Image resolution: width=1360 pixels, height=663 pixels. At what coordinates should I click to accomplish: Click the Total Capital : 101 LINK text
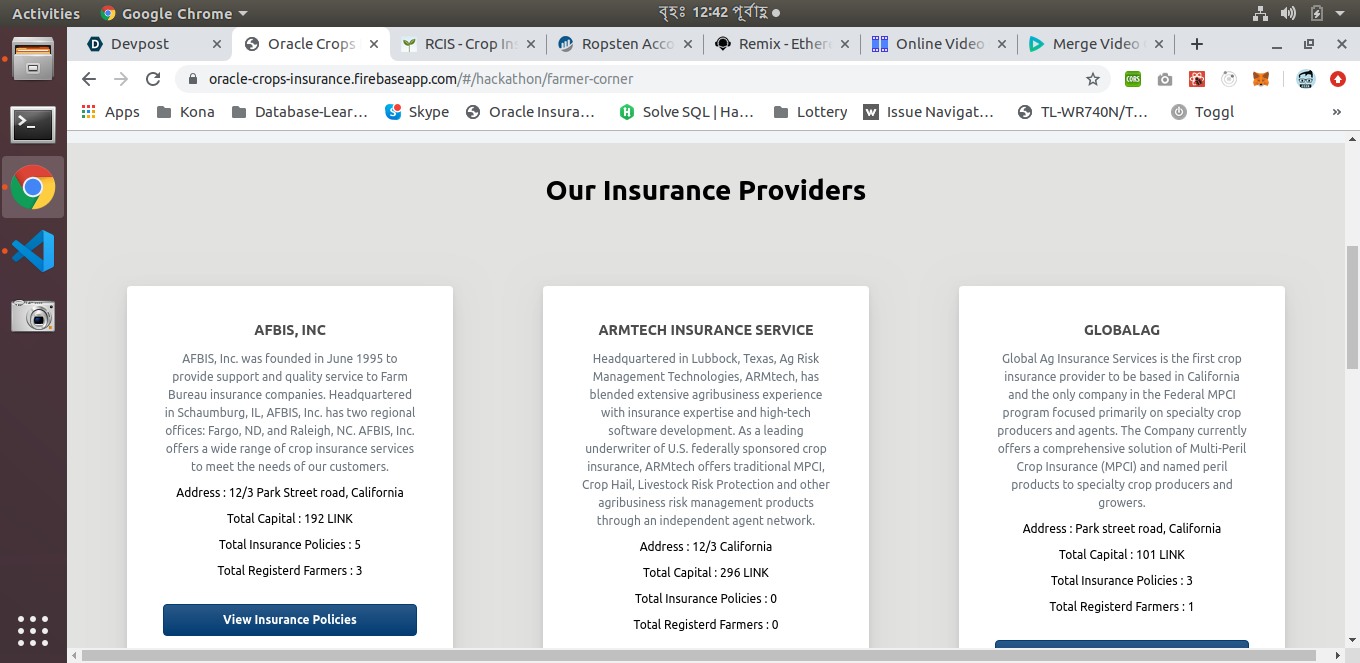pos(1122,555)
